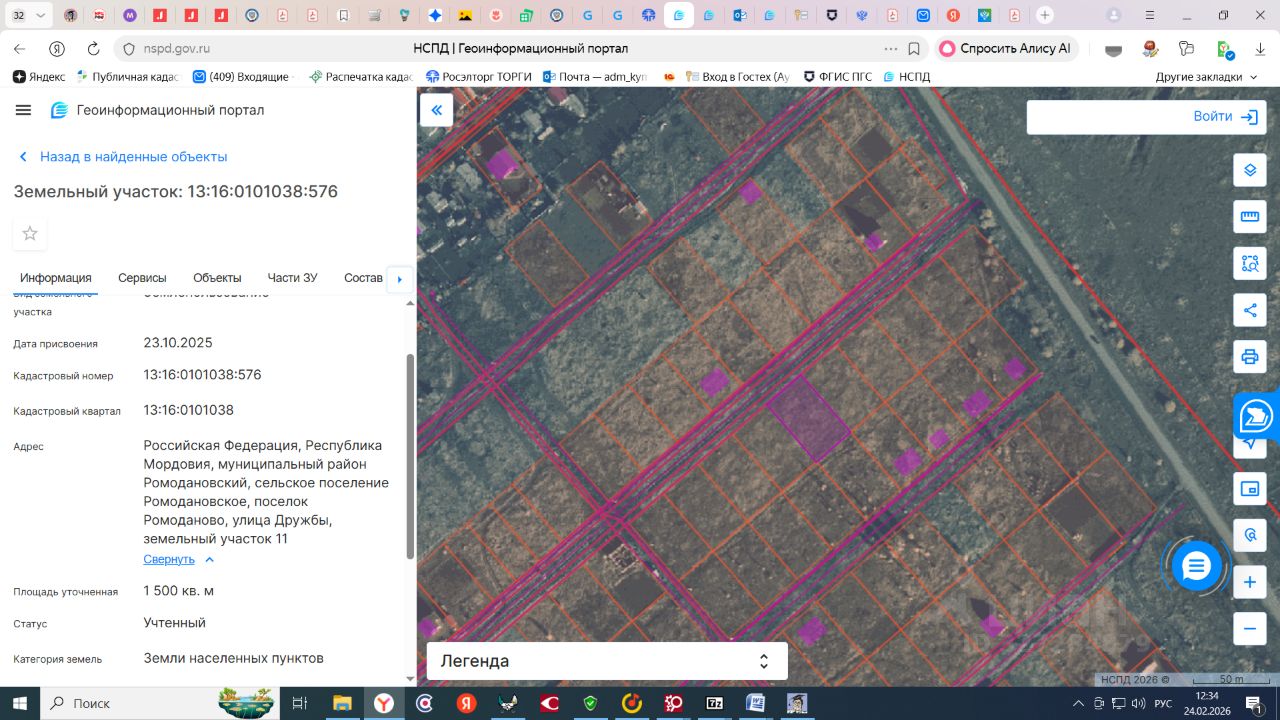This screenshot has width=1280, height=720.
Task: Open the map layers panel
Action: [1249, 170]
